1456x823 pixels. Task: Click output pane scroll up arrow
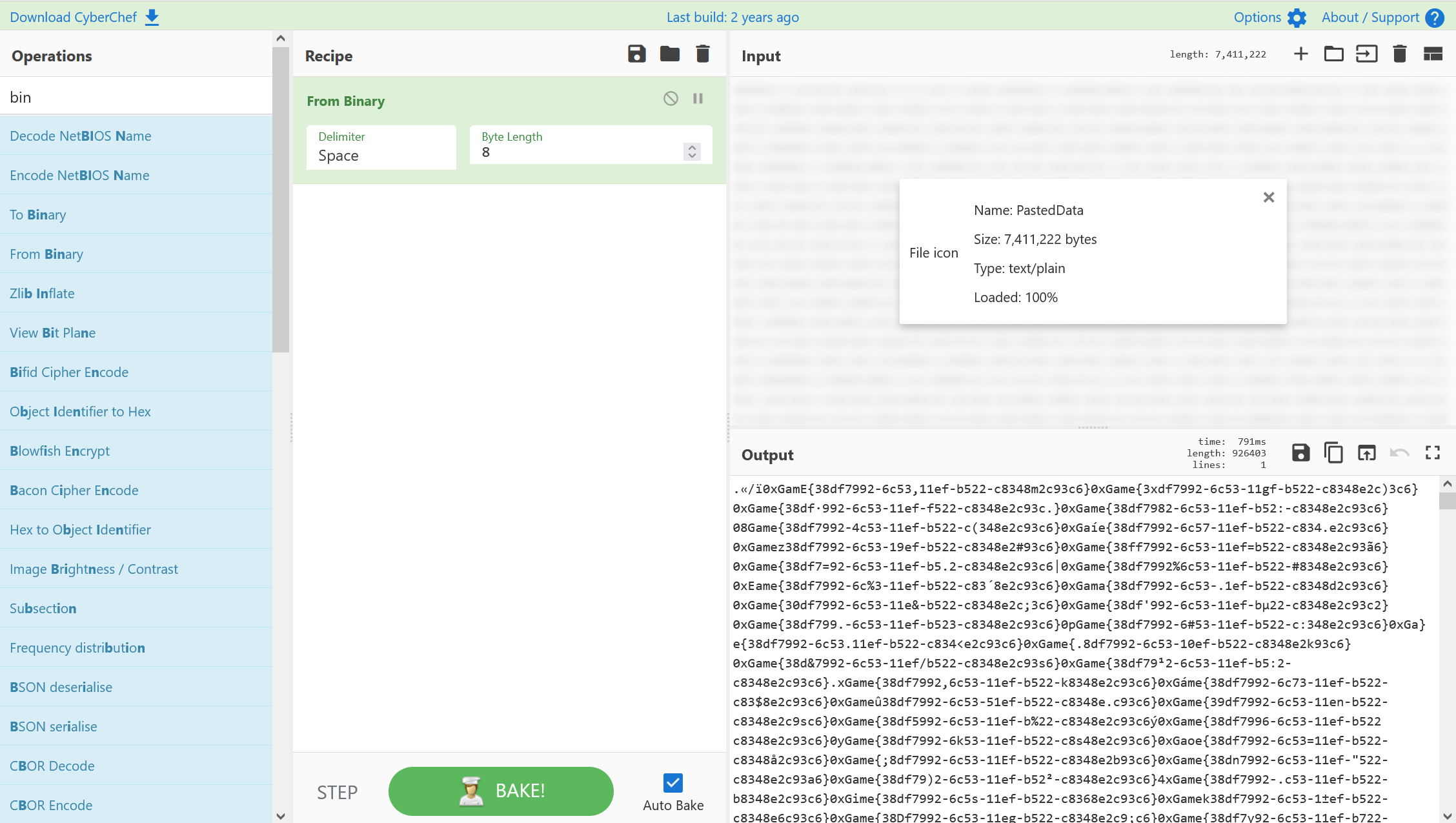click(x=1447, y=483)
